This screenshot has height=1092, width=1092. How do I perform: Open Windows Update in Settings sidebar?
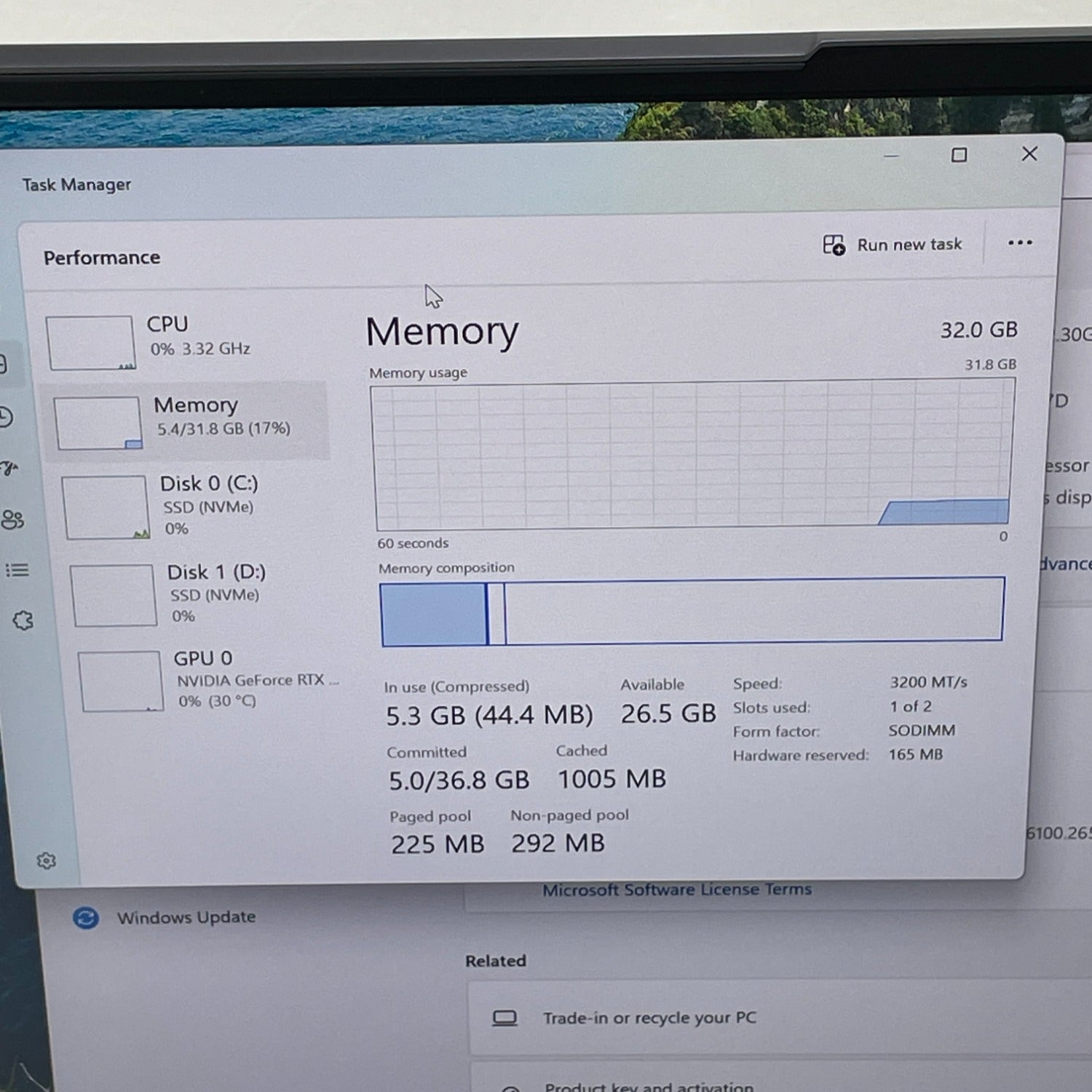(x=186, y=917)
